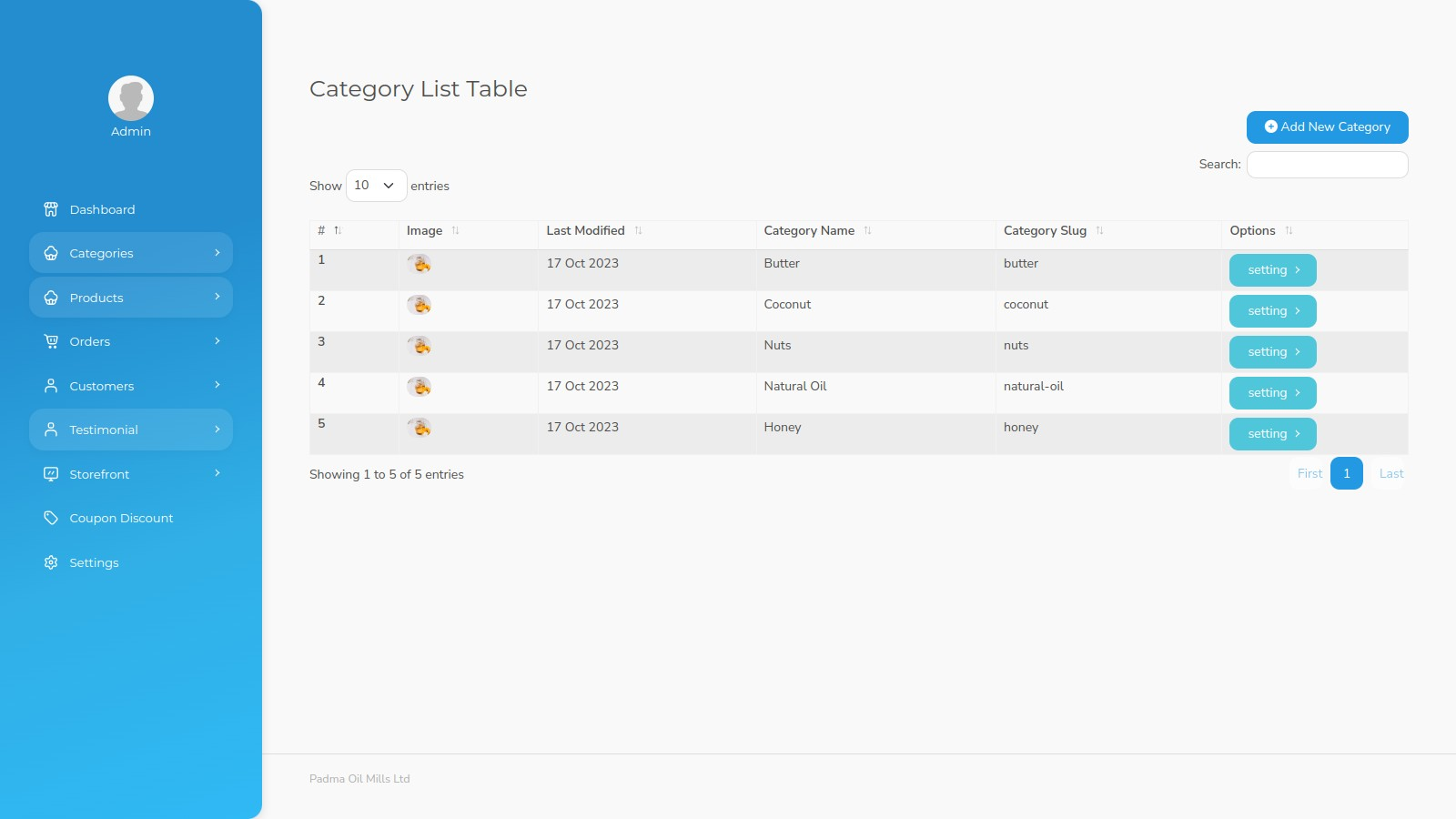Open the Dashboard sidebar icon
The width and height of the screenshot is (1456, 819).
coord(51,209)
